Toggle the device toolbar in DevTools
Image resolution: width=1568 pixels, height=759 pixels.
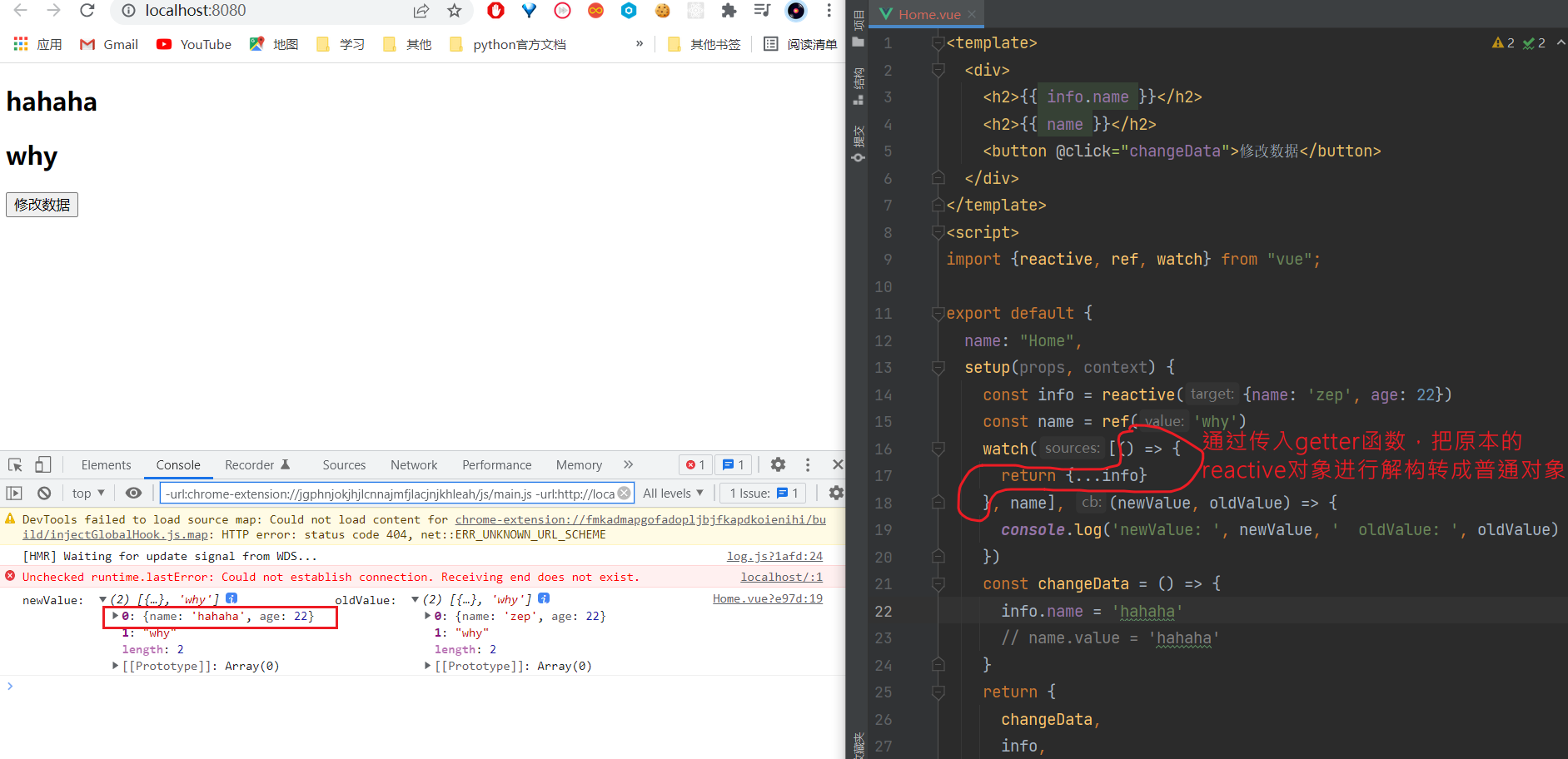click(x=43, y=464)
